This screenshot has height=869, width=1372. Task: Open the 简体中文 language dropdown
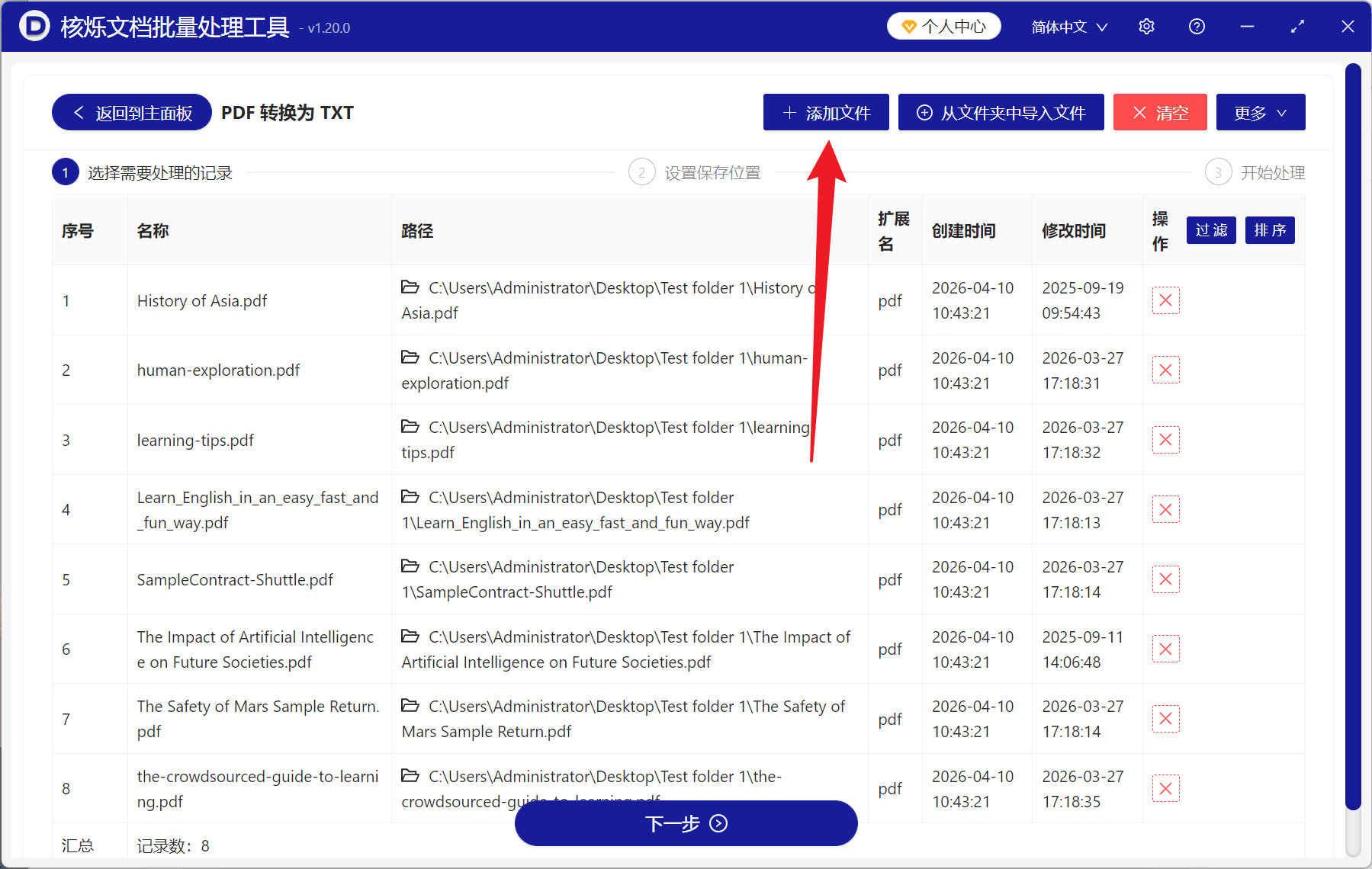(1068, 26)
